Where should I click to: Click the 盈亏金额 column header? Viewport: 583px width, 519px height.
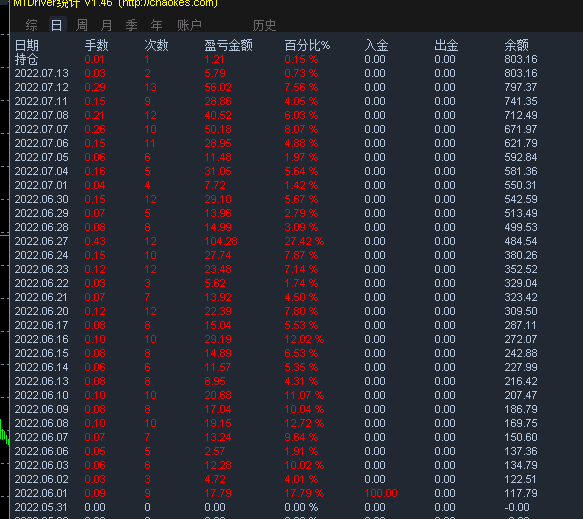tap(228, 45)
